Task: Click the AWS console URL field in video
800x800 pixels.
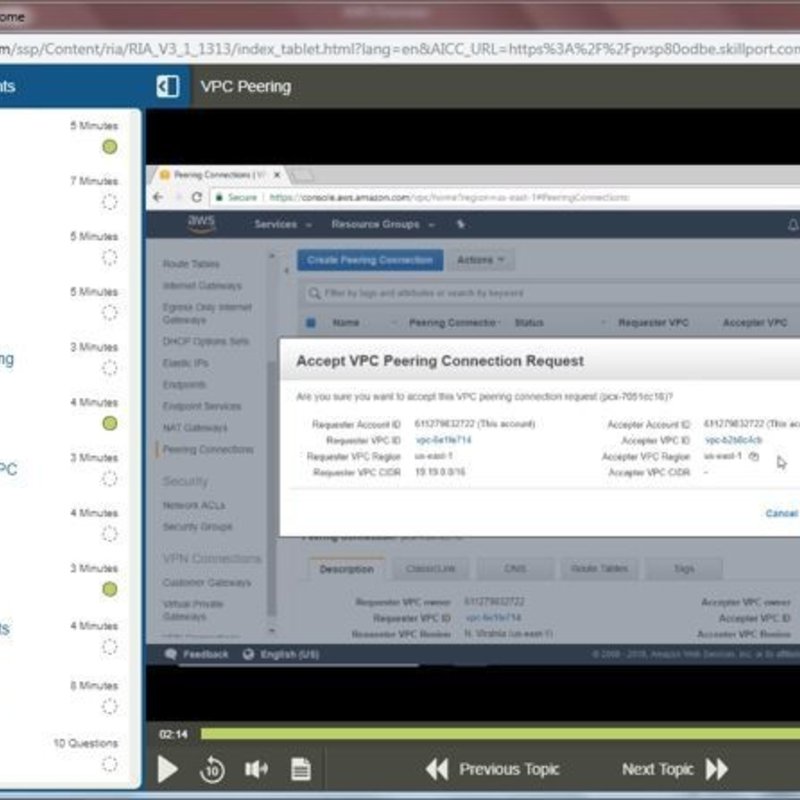Action: coord(449,197)
